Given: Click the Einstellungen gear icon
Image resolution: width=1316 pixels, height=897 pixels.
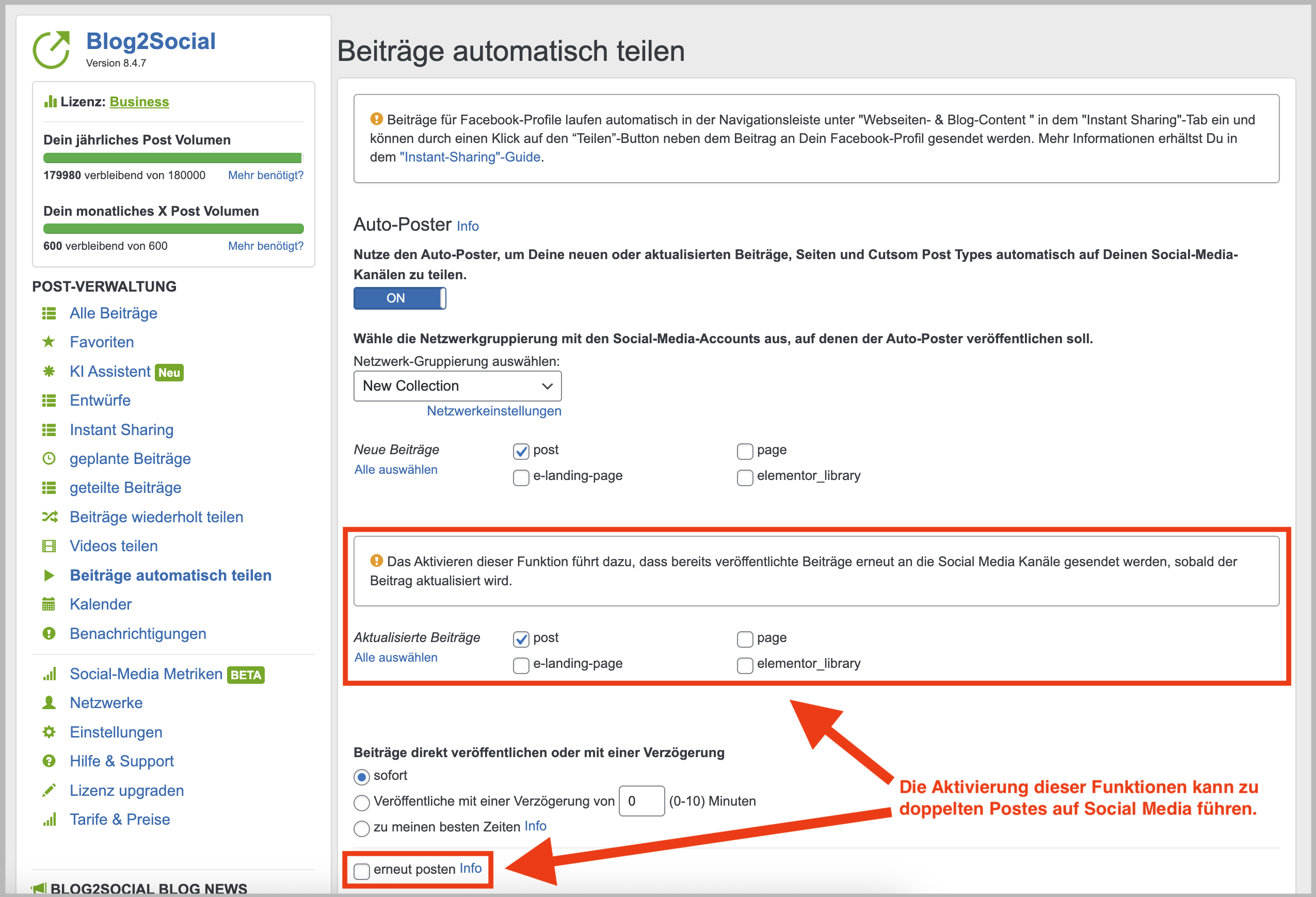Looking at the screenshot, I should pyautogui.click(x=49, y=732).
